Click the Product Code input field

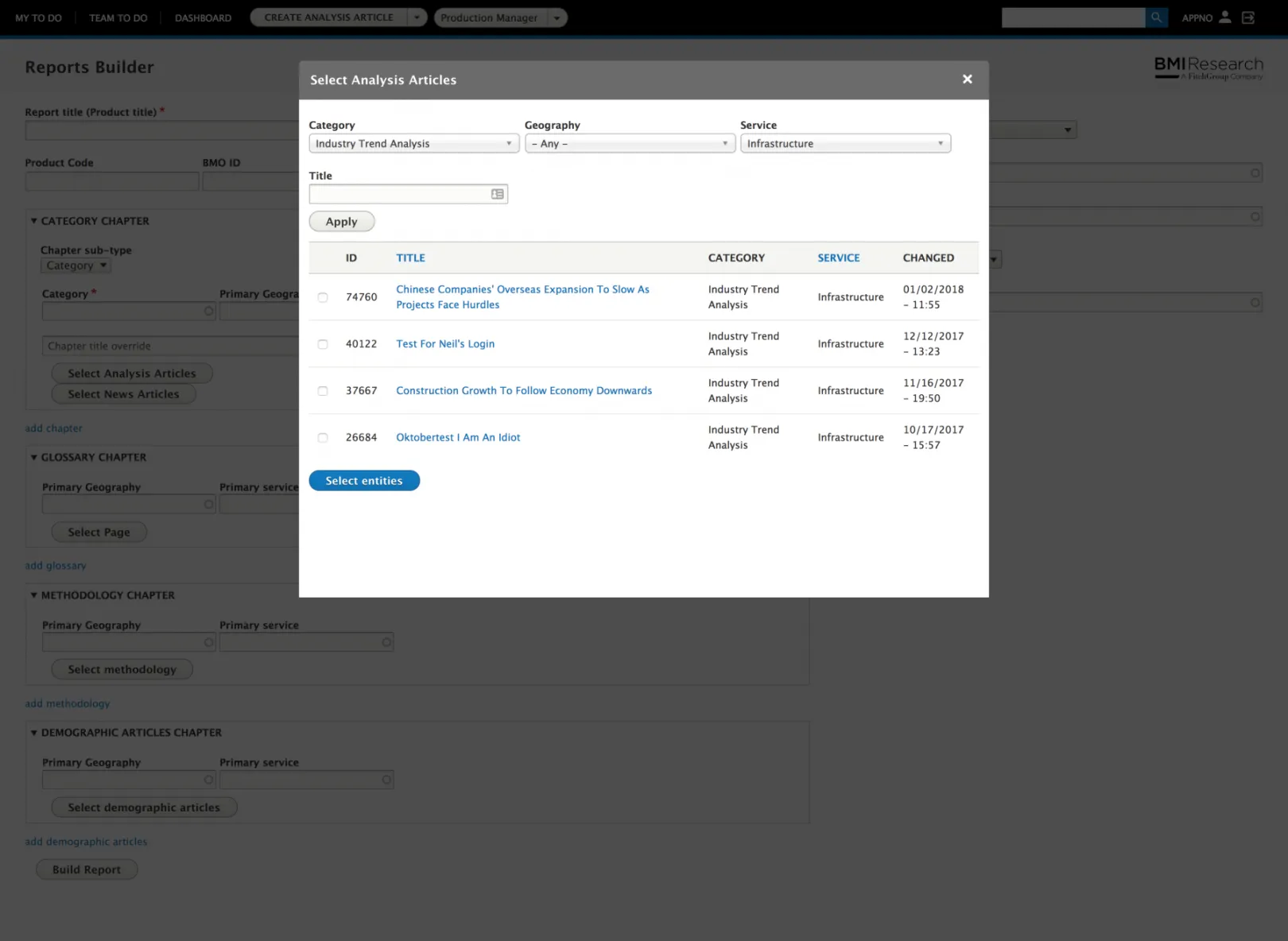[112, 181]
